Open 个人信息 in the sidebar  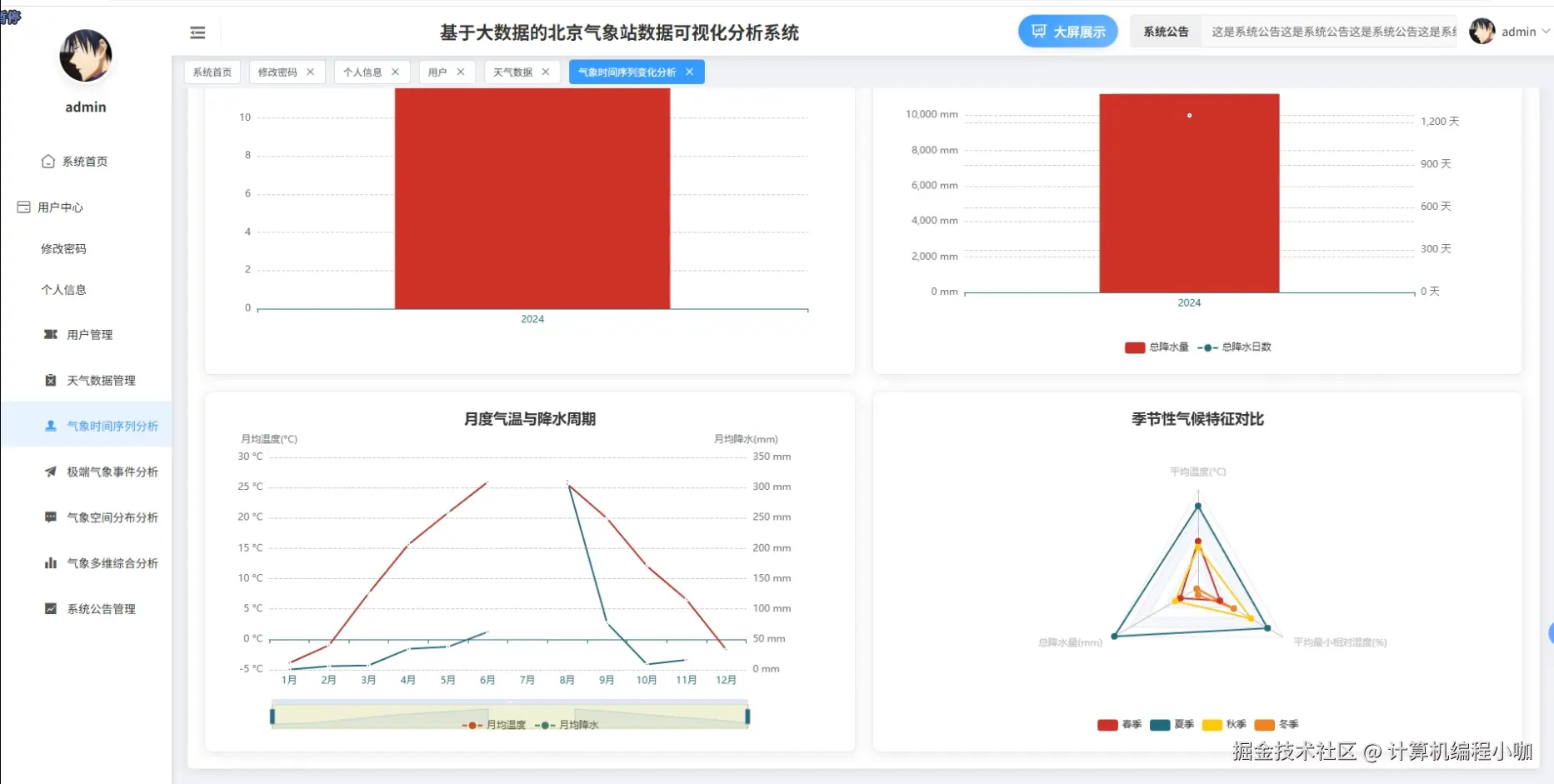pyautogui.click(x=63, y=290)
